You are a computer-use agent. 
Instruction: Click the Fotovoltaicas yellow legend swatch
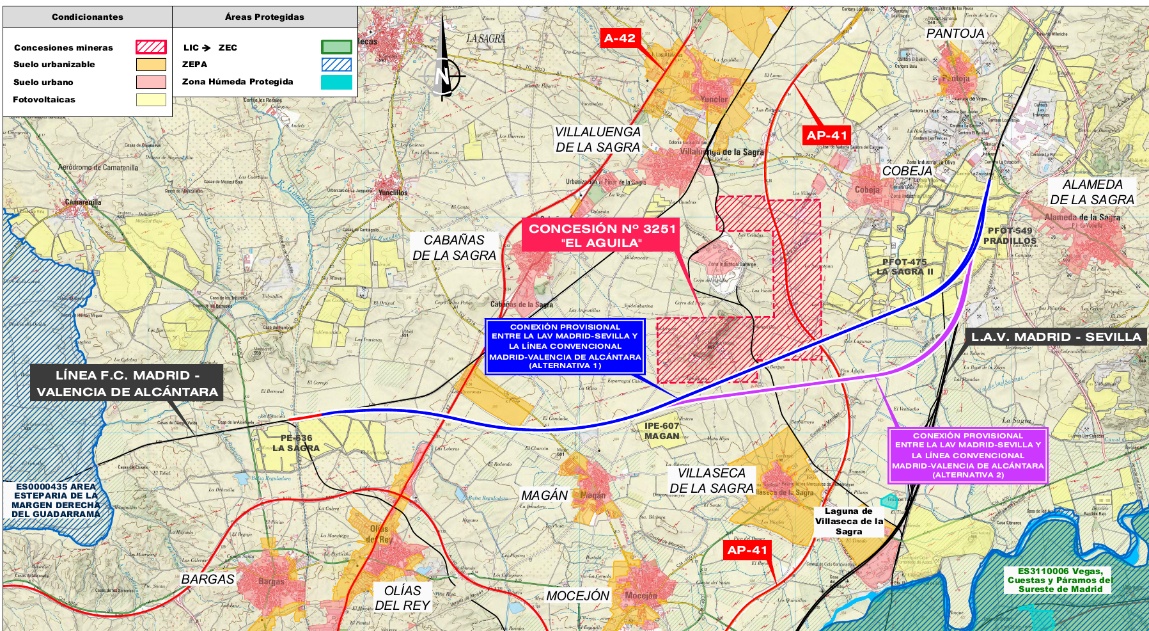tap(151, 100)
